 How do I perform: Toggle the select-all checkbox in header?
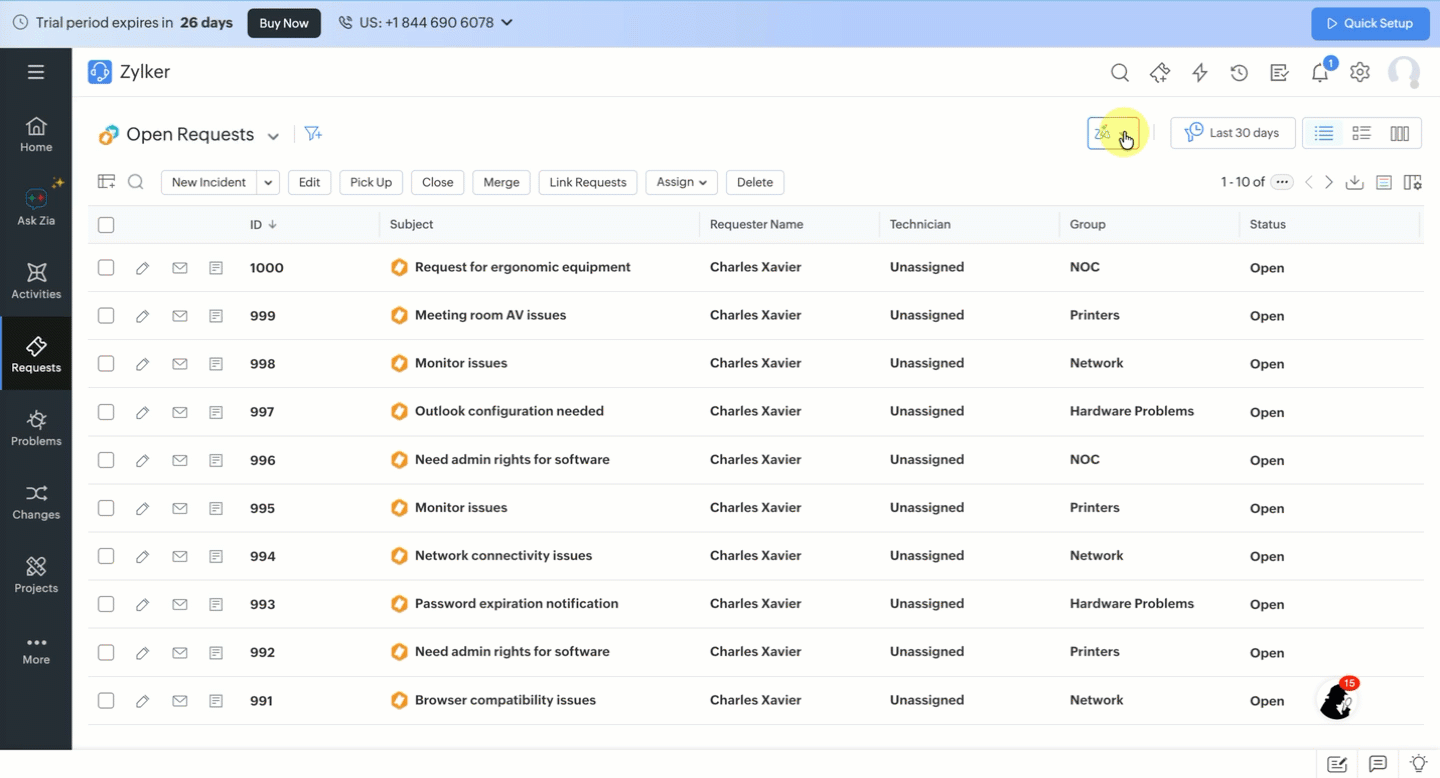click(x=106, y=225)
